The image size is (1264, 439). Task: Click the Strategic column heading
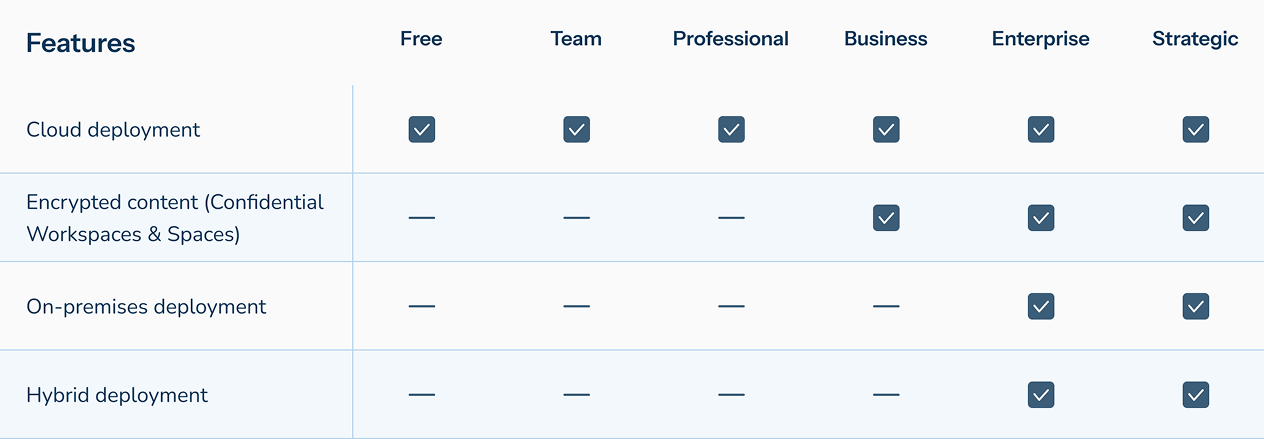click(1195, 39)
